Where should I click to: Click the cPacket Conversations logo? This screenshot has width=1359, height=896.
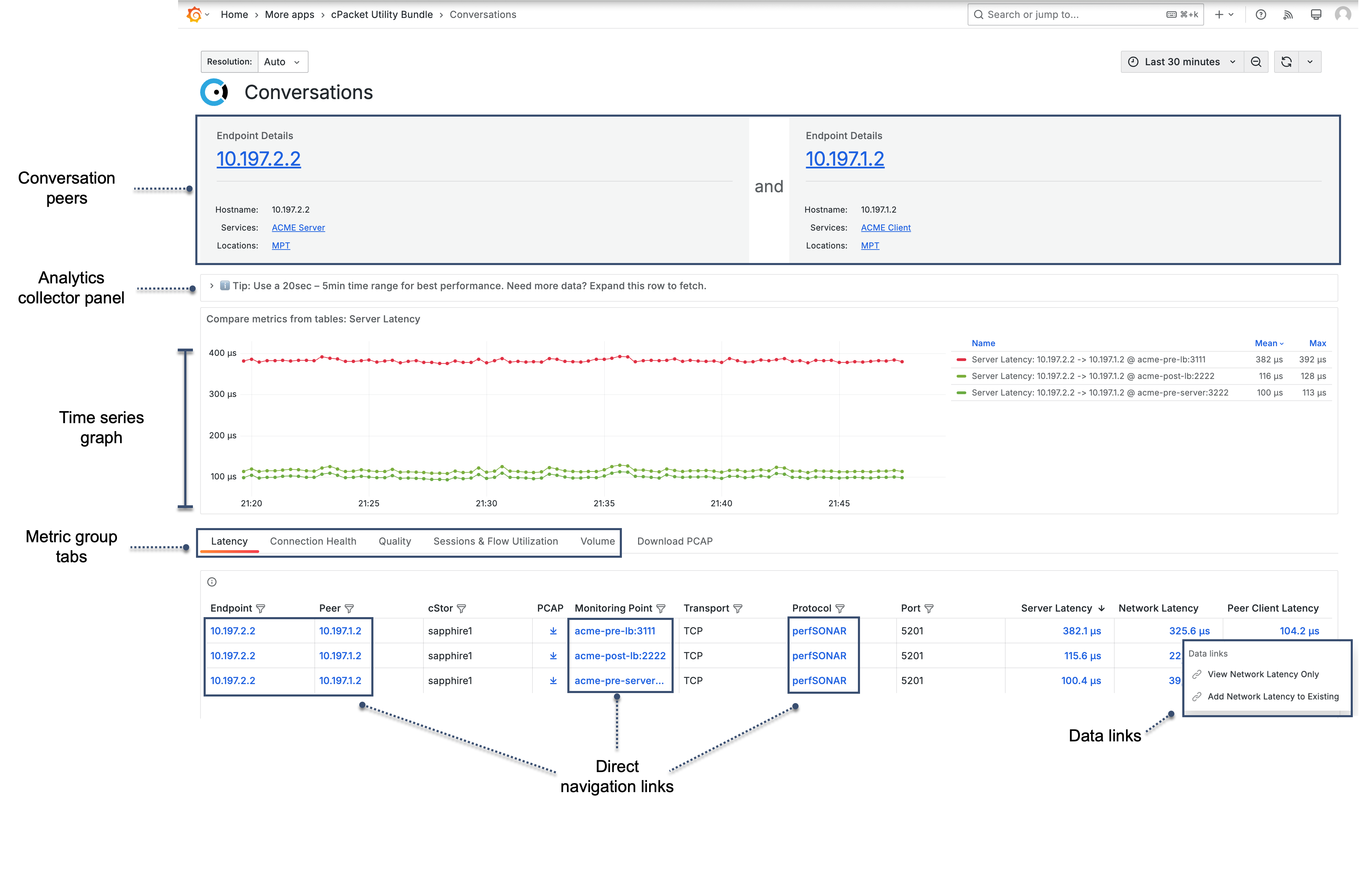click(x=215, y=92)
